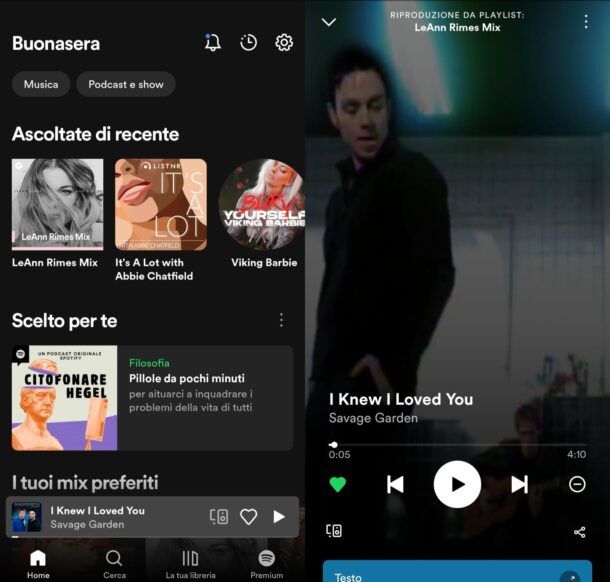Image resolution: width=610 pixels, height=582 pixels.
Task: Open mini player track title I Knew I Loved You
Action: (x=98, y=510)
